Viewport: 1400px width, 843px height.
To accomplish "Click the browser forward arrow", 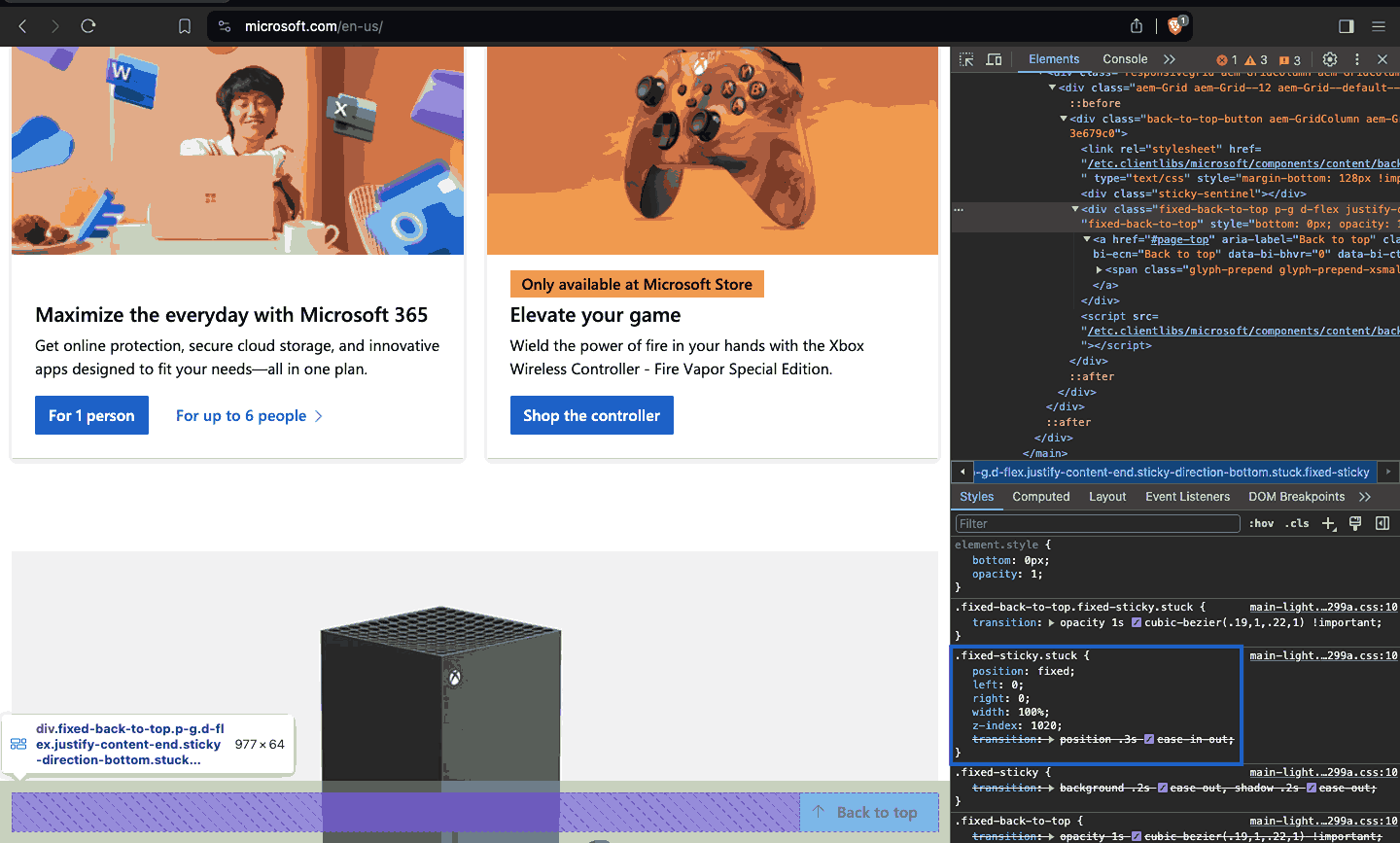I will point(55,26).
